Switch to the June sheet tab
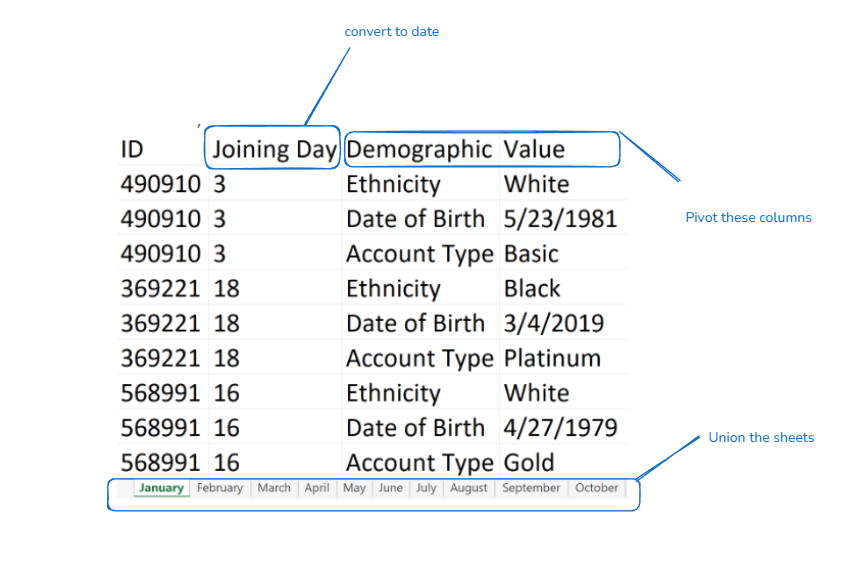The height and width of the screenshot is (561, 865). [x=390, y=488]
